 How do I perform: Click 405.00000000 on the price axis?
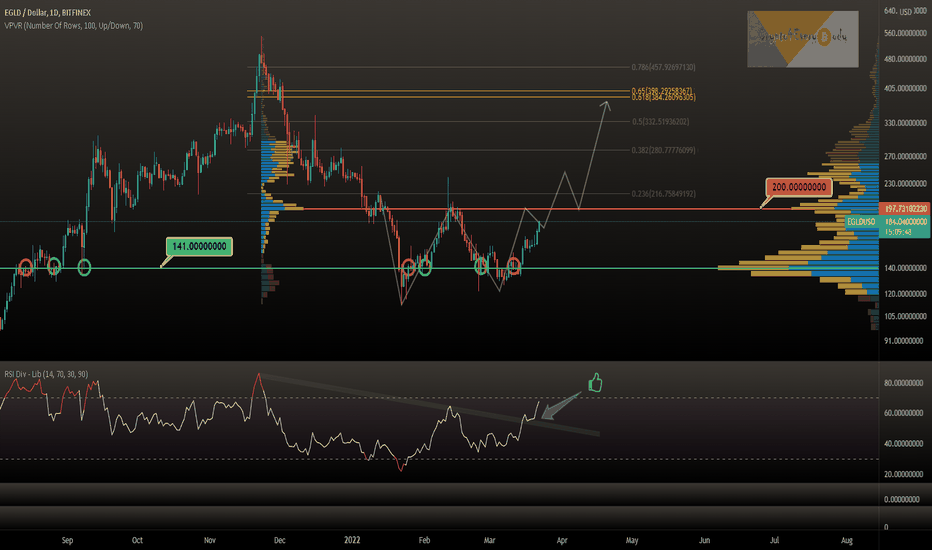pyautogui.click(x=905, y=89)
